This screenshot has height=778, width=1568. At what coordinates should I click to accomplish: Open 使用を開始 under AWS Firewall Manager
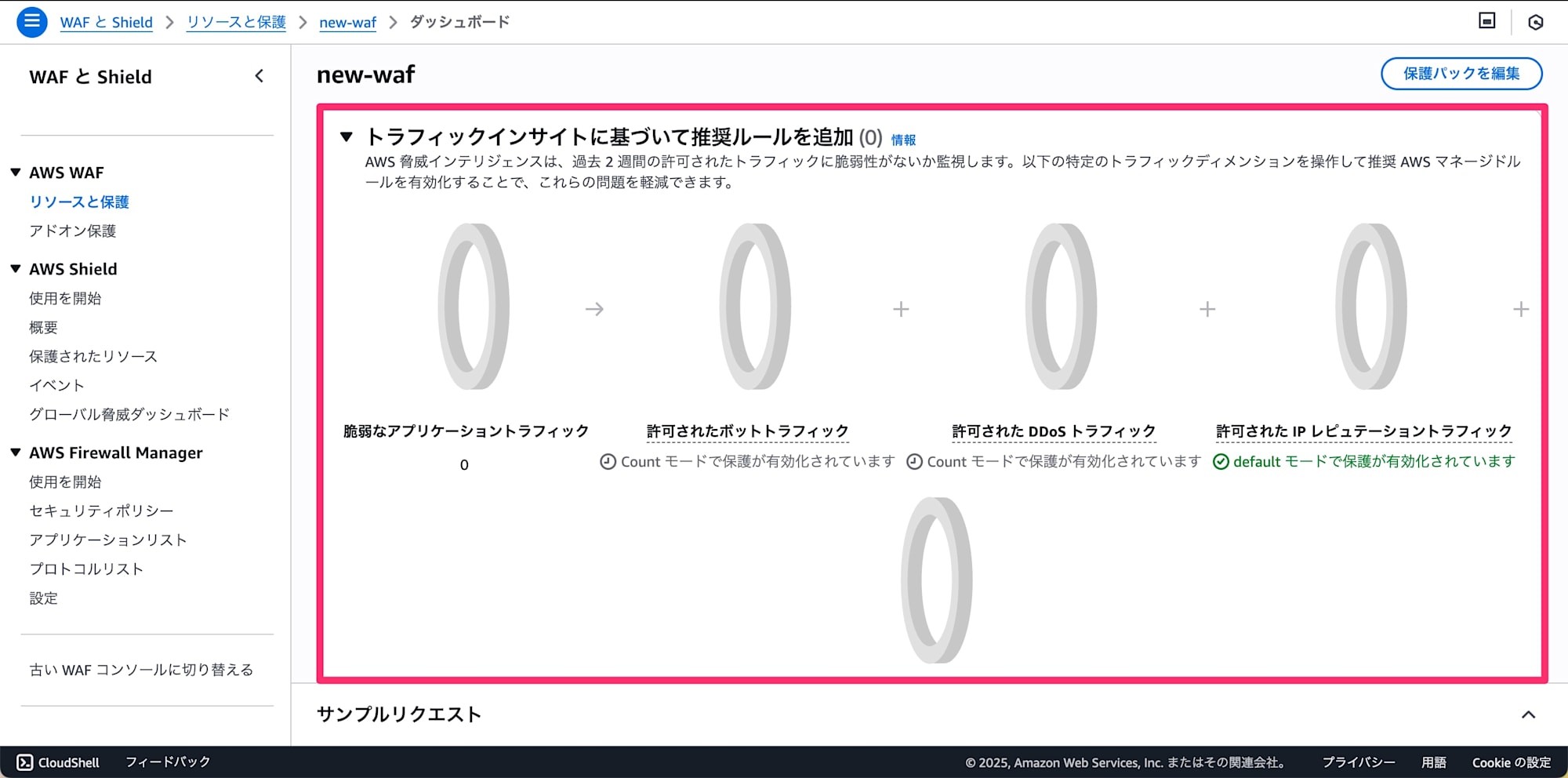tap(65, 482)
